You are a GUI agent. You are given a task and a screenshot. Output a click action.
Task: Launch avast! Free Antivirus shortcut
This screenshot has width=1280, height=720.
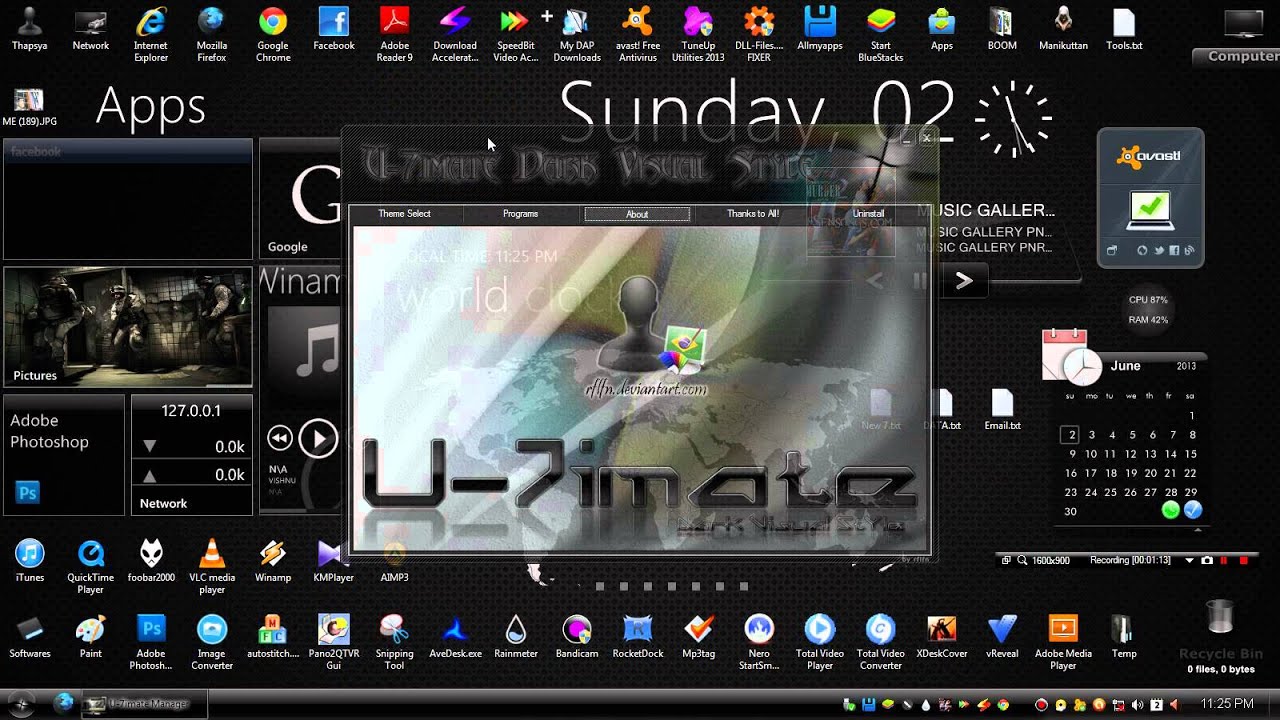point(638,34)
